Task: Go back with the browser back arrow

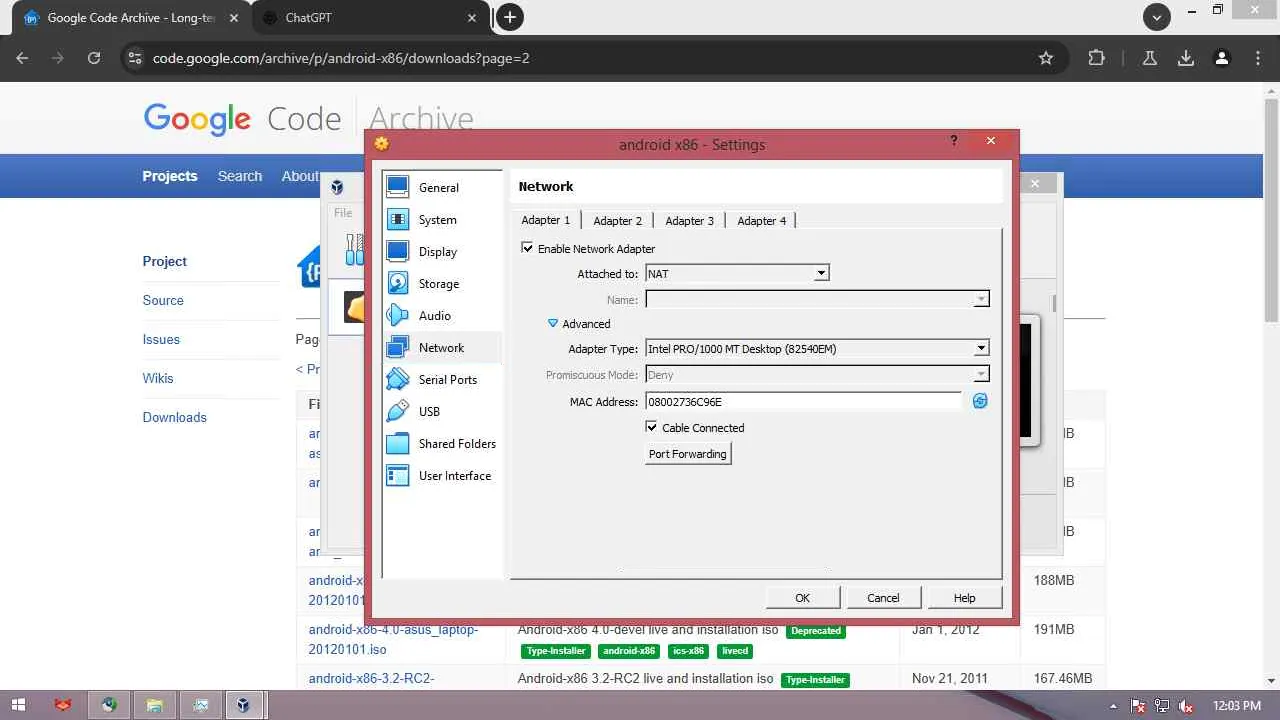Action: click(x=22, y=58)
